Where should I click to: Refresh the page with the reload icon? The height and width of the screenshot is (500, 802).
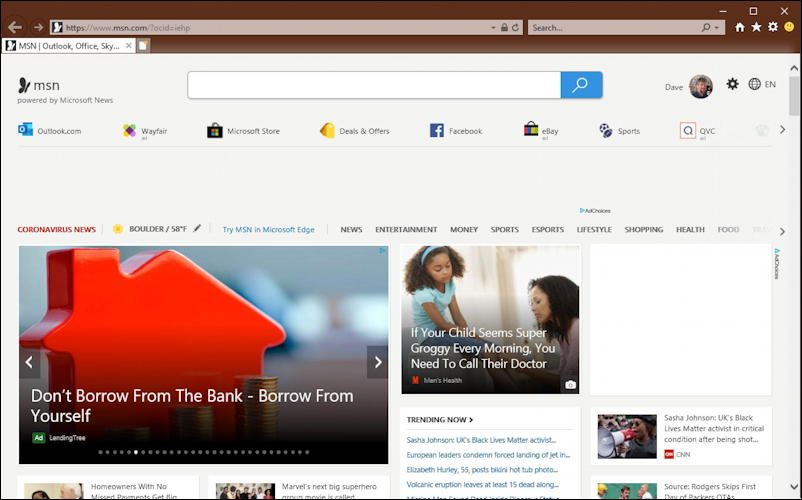coord(515,28)
